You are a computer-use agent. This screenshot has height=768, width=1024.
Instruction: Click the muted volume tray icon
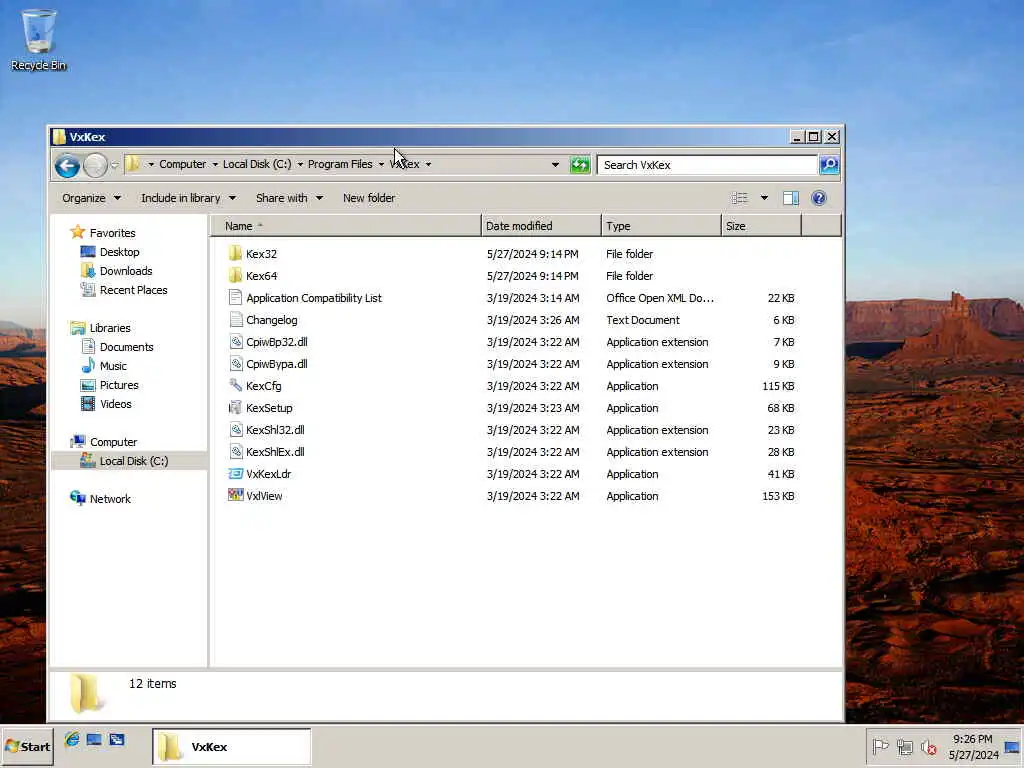pos(929,746)
